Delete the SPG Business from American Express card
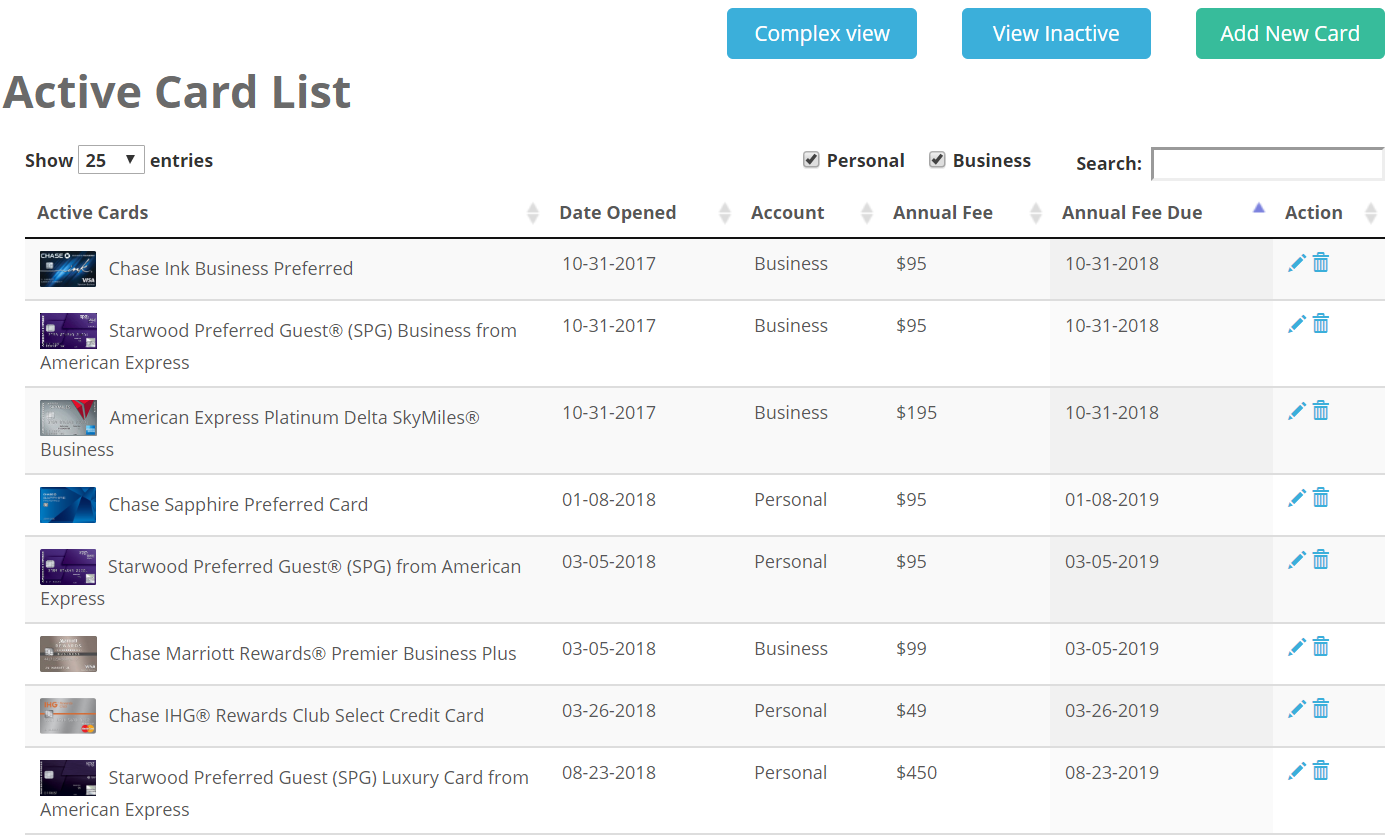 pyautogui.click(x=1321, y=324)
